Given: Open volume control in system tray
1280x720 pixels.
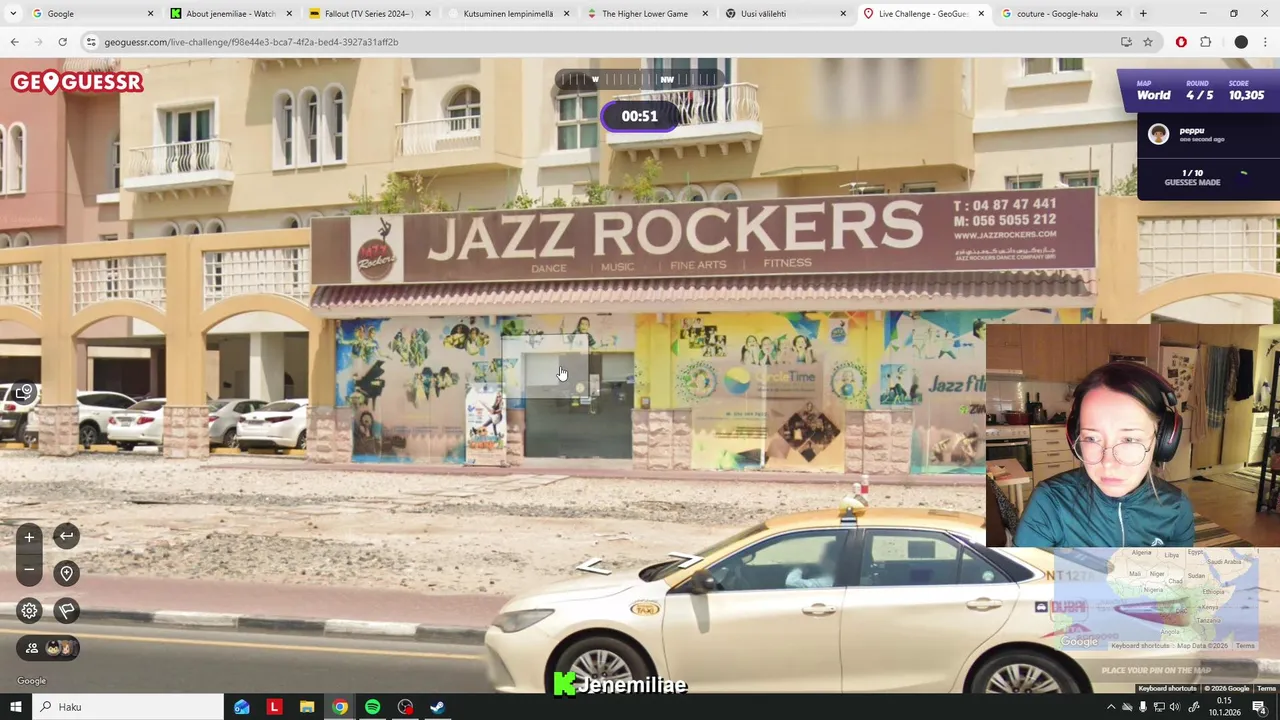Looking at the screenshot, I should (1176, 707).
